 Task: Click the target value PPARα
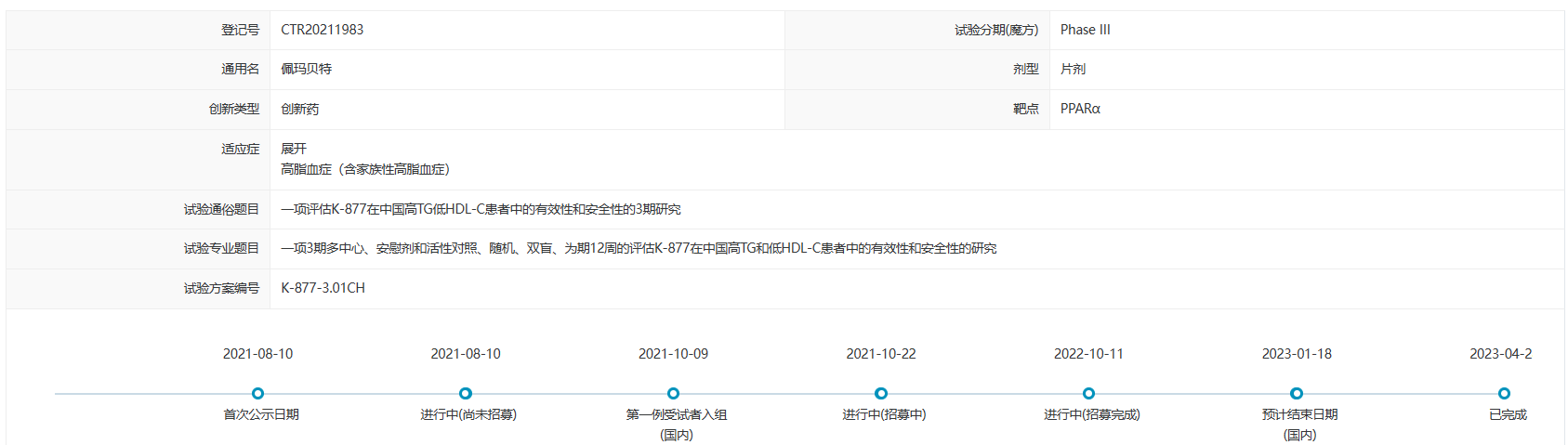pyautogui.click(x=1080, y=109)
